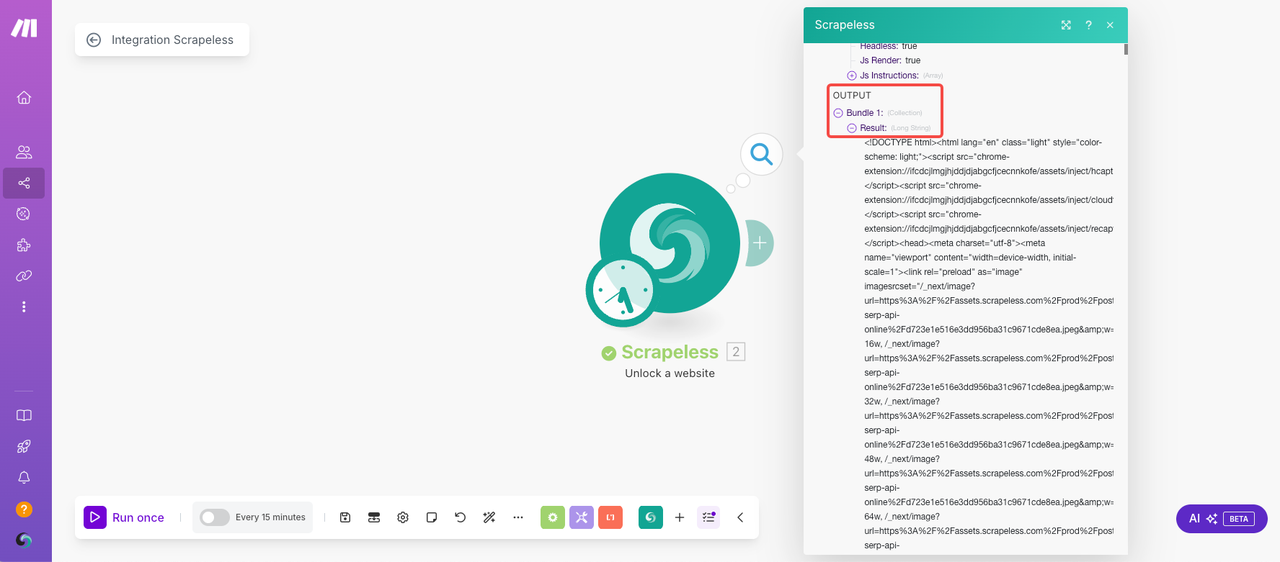
Task: Click the magnifier bubble above the Scrapeless module
Action: click(x=761, y=155)
